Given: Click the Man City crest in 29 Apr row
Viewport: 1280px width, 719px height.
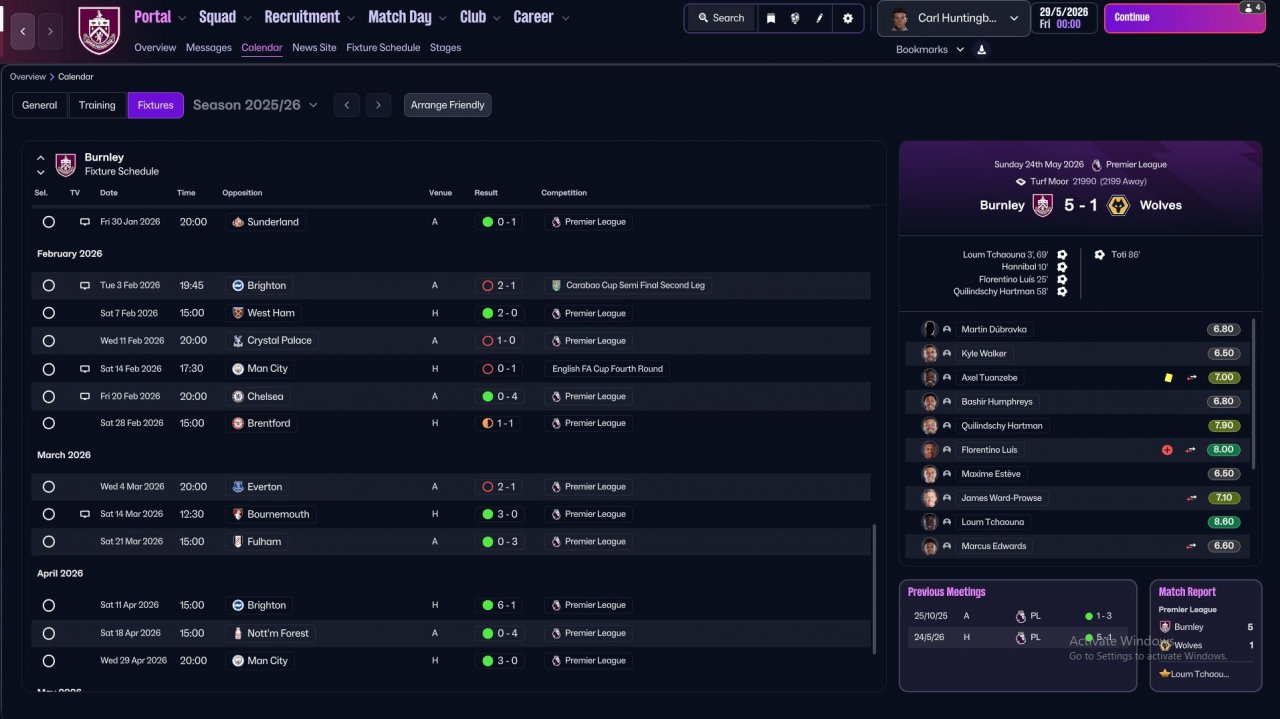Looking at the screenshot, I should [238, 661].
